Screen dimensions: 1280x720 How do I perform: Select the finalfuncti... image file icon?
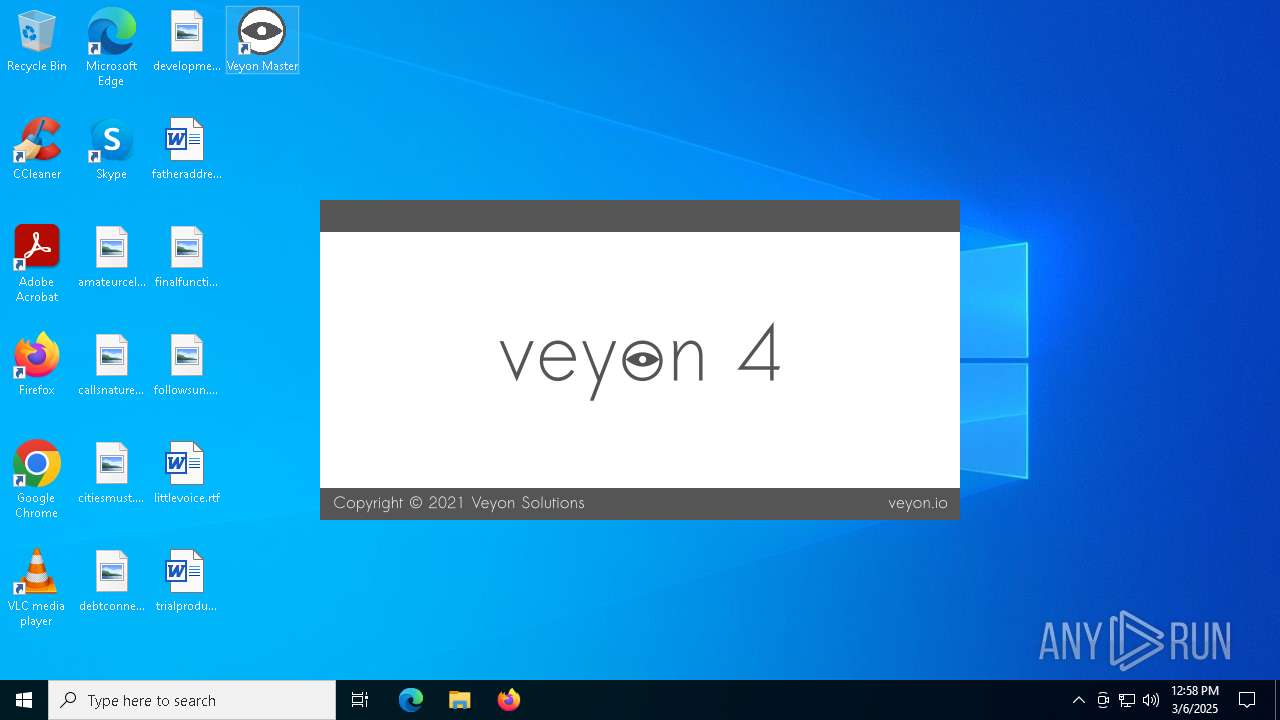coord(186,257)
